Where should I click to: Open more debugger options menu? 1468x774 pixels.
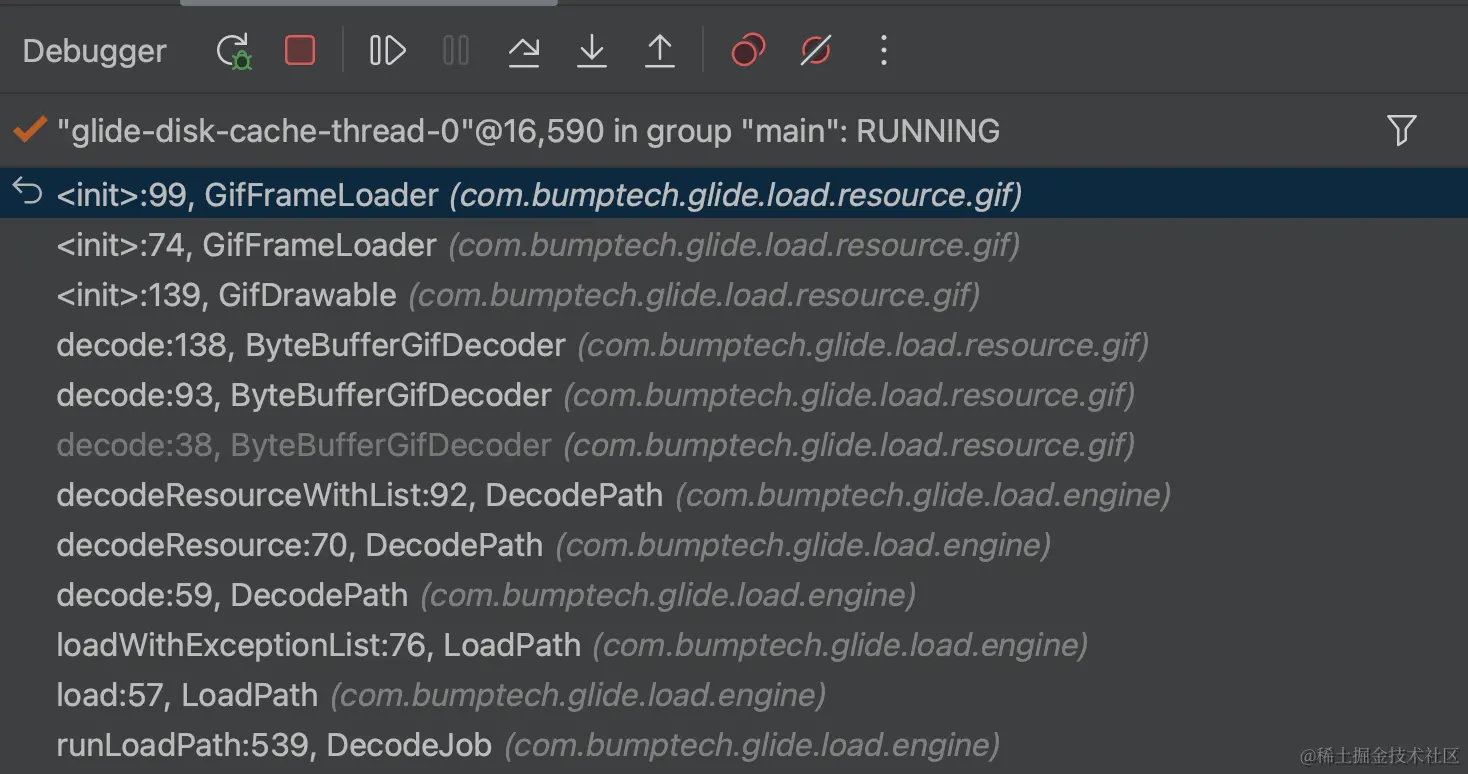(x=883, y=50)
